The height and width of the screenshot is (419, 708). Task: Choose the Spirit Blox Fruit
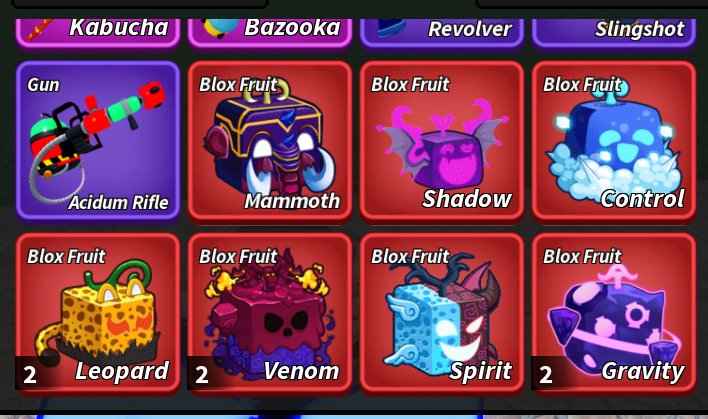click(x=442, y=313)
